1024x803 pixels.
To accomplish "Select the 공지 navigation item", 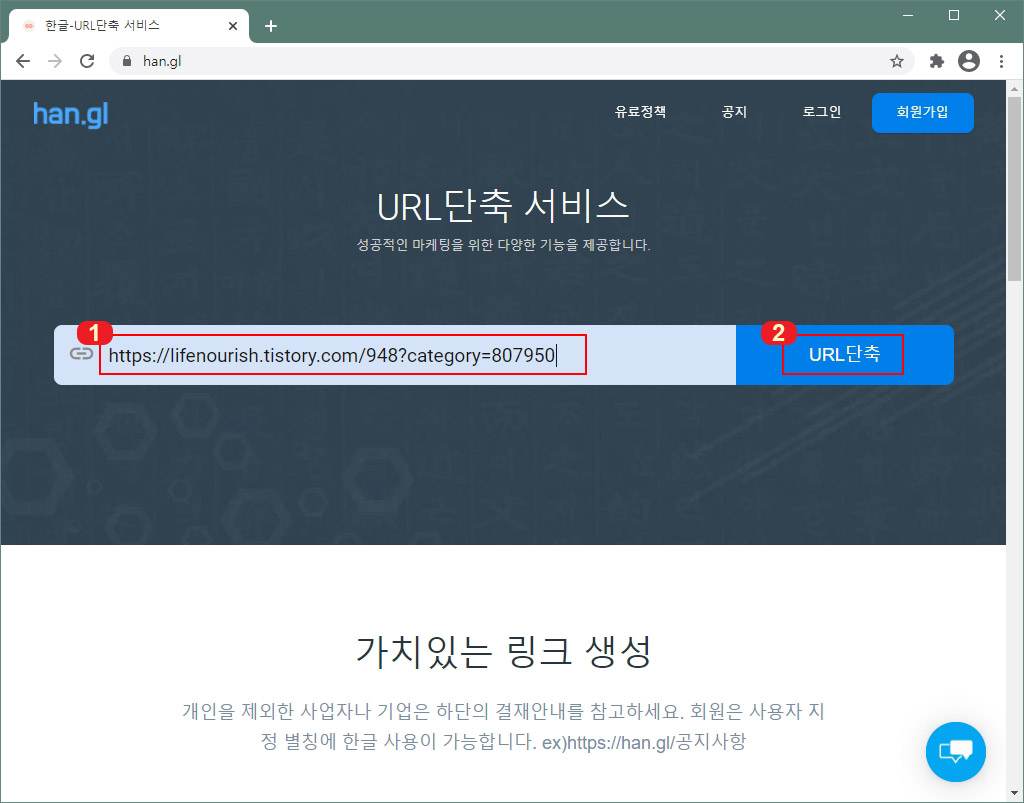I will tap(735, 113).
